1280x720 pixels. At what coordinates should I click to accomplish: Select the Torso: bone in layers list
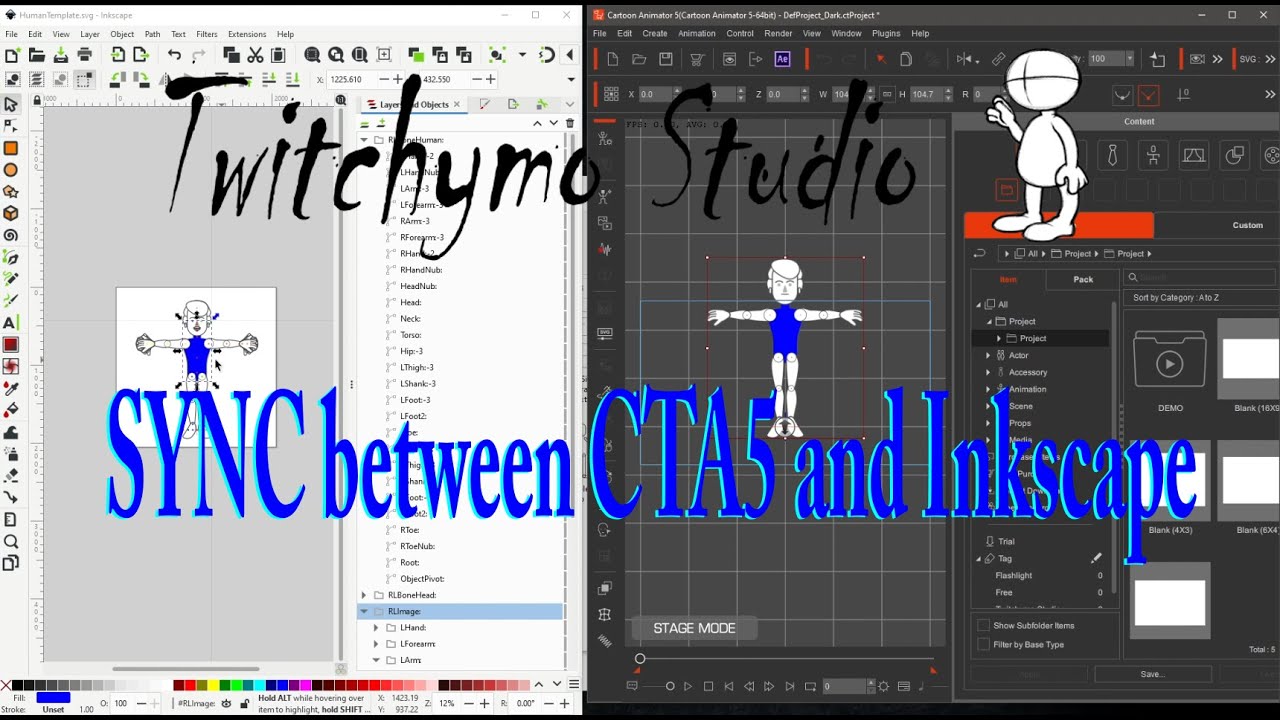tap(410, 335)
